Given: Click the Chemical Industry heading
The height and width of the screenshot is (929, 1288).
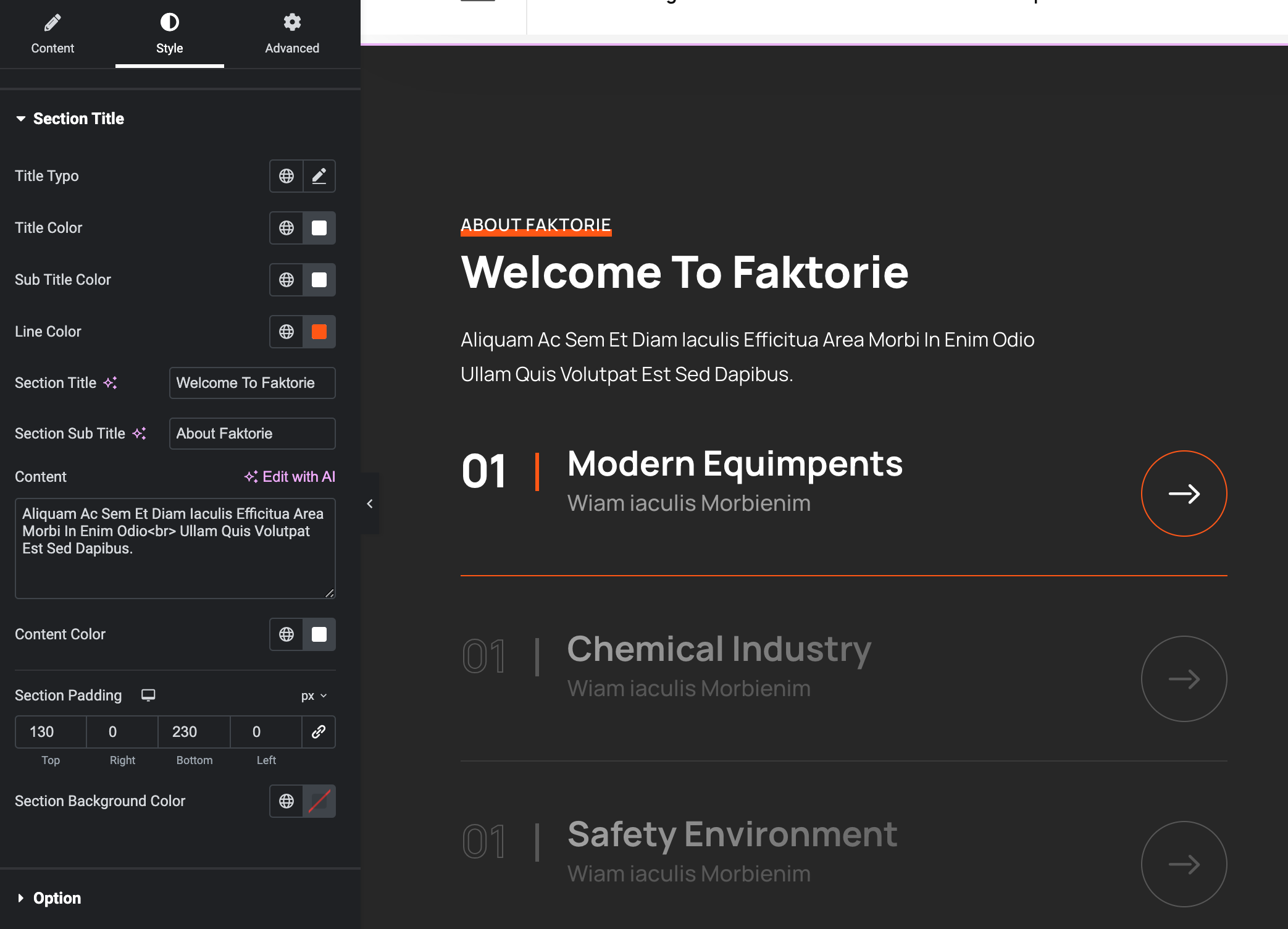Looking at the screenshot, I should (x=719, y=650).
